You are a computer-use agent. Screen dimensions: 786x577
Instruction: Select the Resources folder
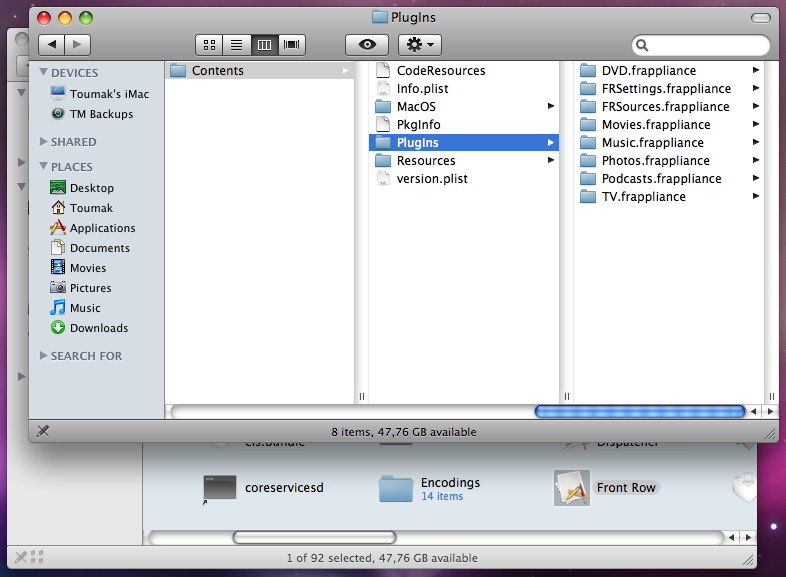coord(464,161)
